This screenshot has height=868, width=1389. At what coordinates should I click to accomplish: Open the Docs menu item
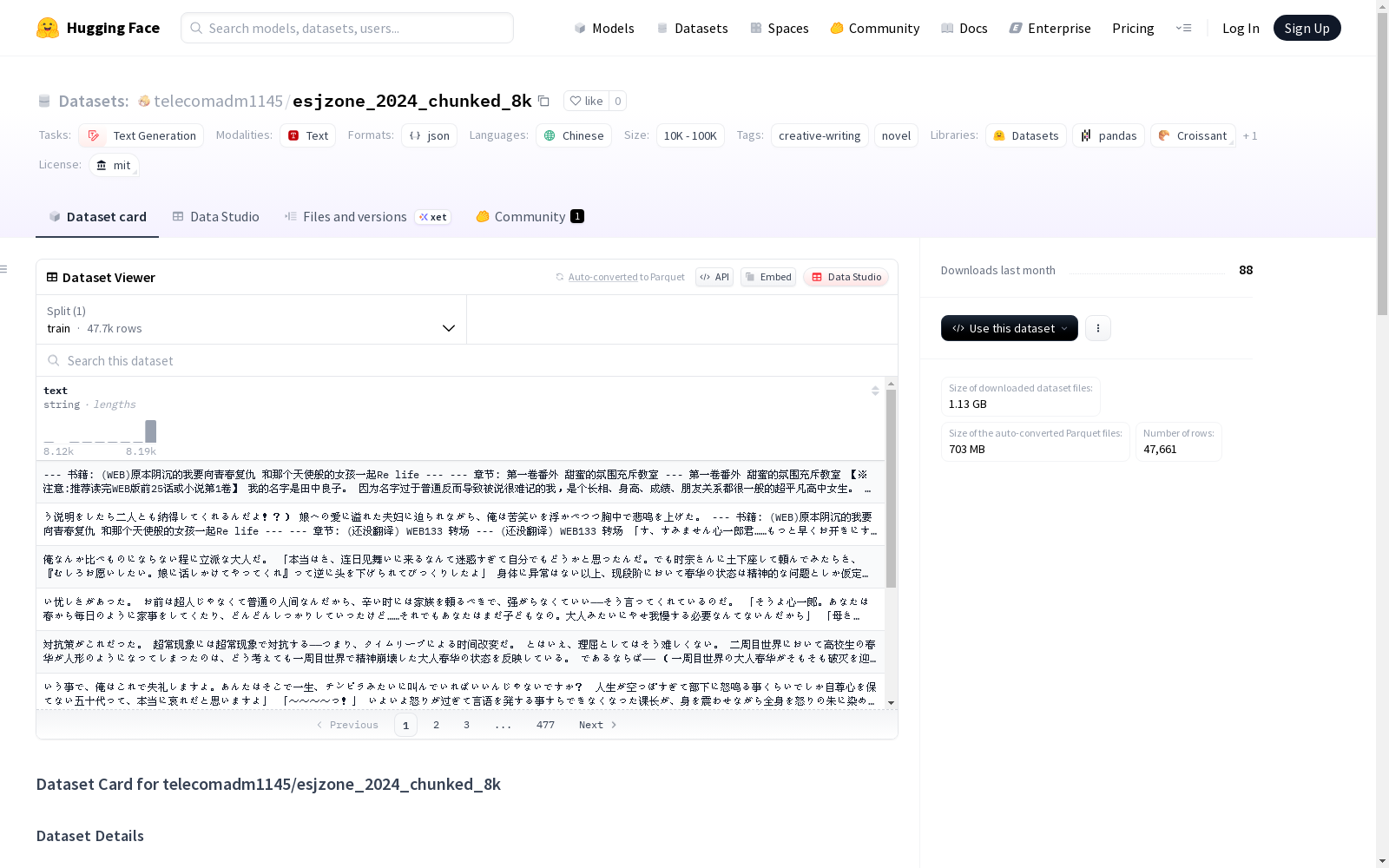pyautogui.click(x=964, y=28)
